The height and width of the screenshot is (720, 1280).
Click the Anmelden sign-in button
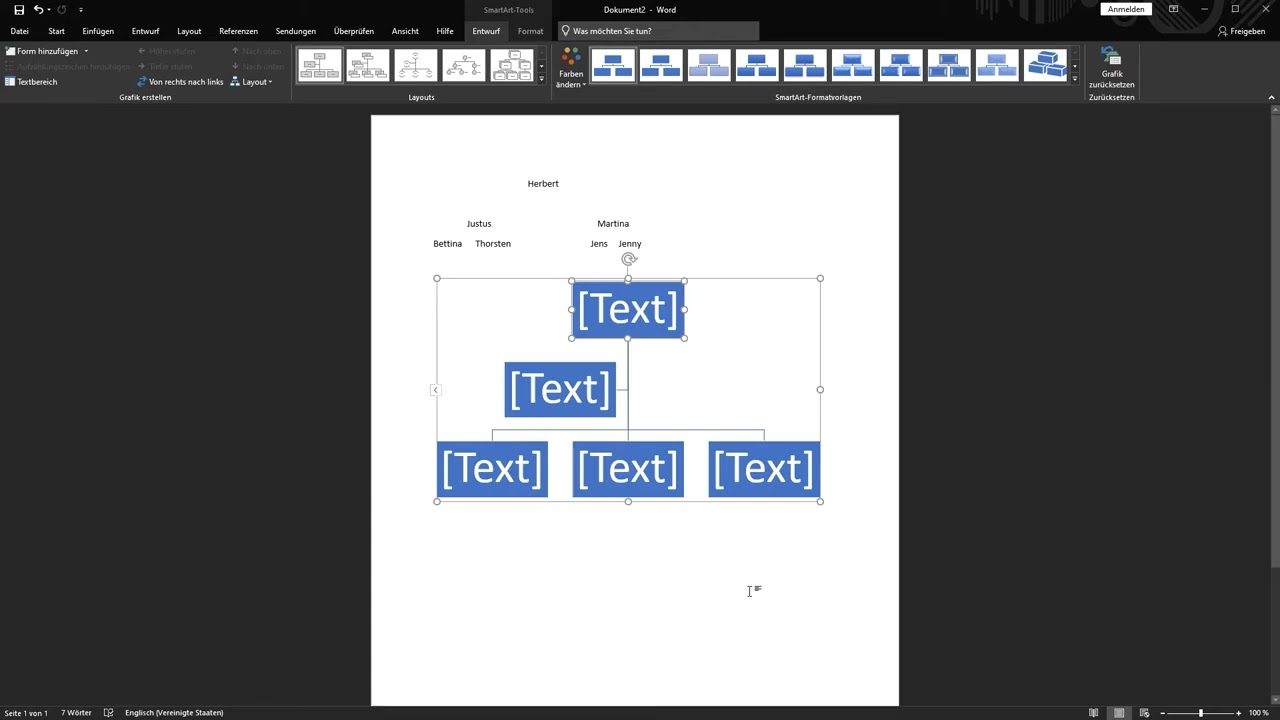click(x=1126, y=9)
